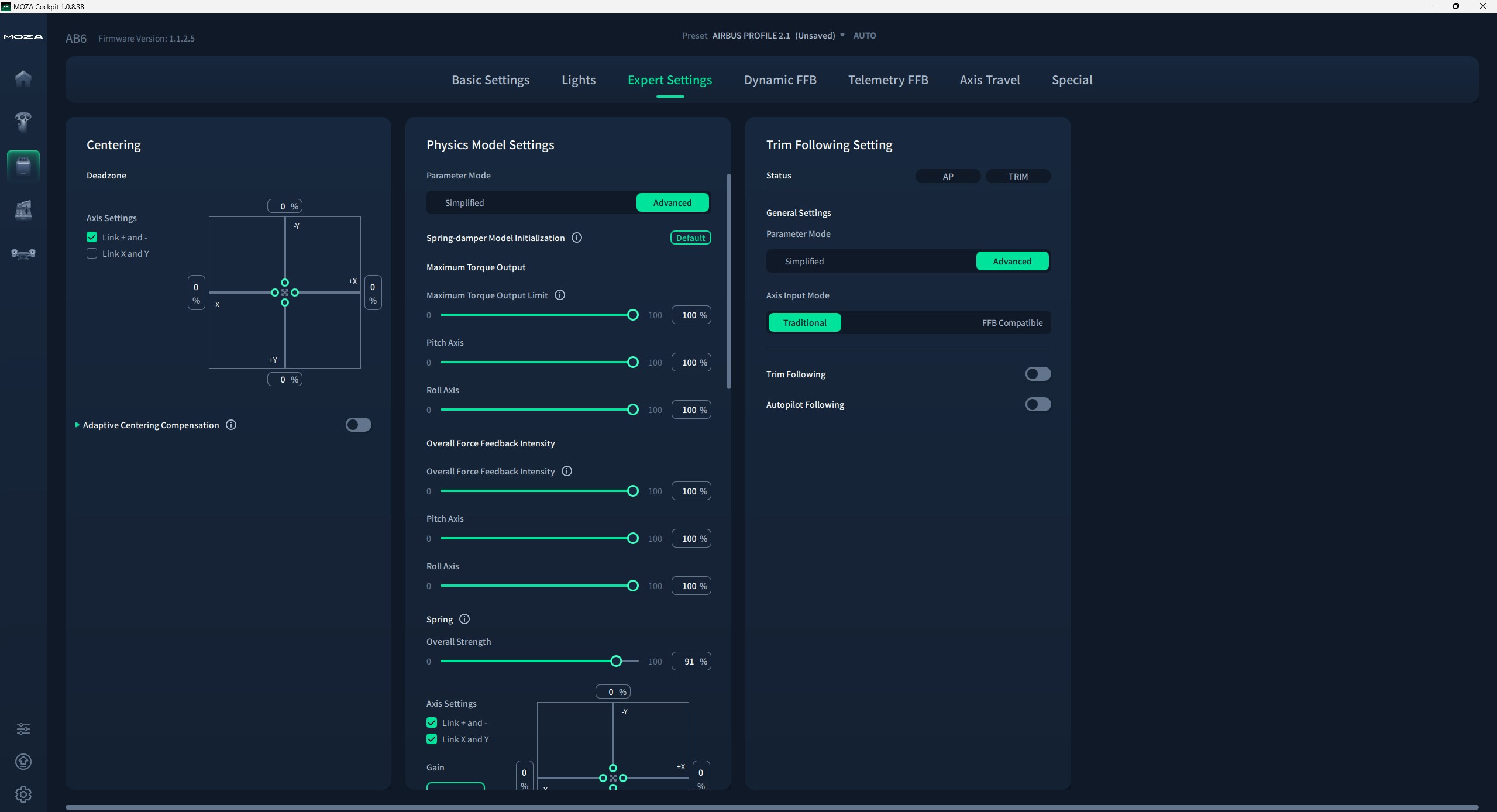The height and width of the screenshot is (812, 1497).
Task: Open the gear settings icon
Action: coord(23,794)
